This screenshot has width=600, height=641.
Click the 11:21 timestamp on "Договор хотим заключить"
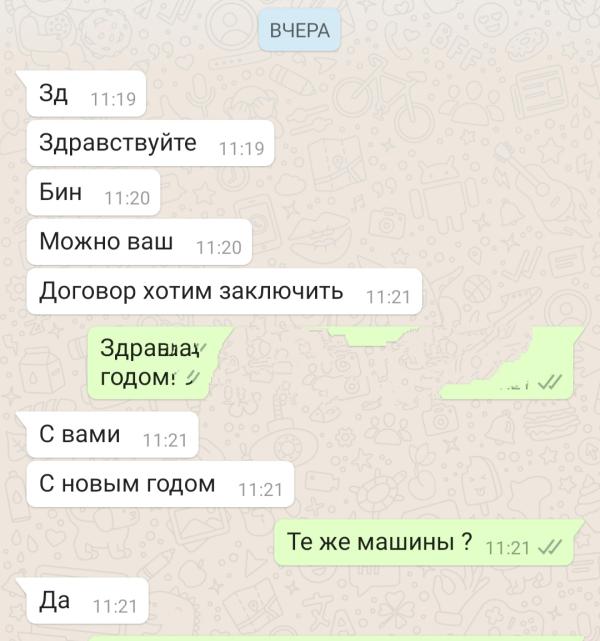388,297
